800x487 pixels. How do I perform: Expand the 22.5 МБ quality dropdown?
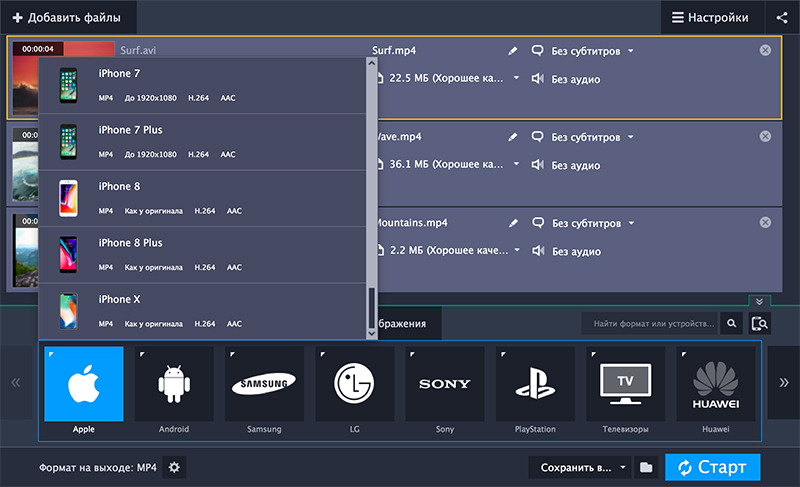point(516,78)
